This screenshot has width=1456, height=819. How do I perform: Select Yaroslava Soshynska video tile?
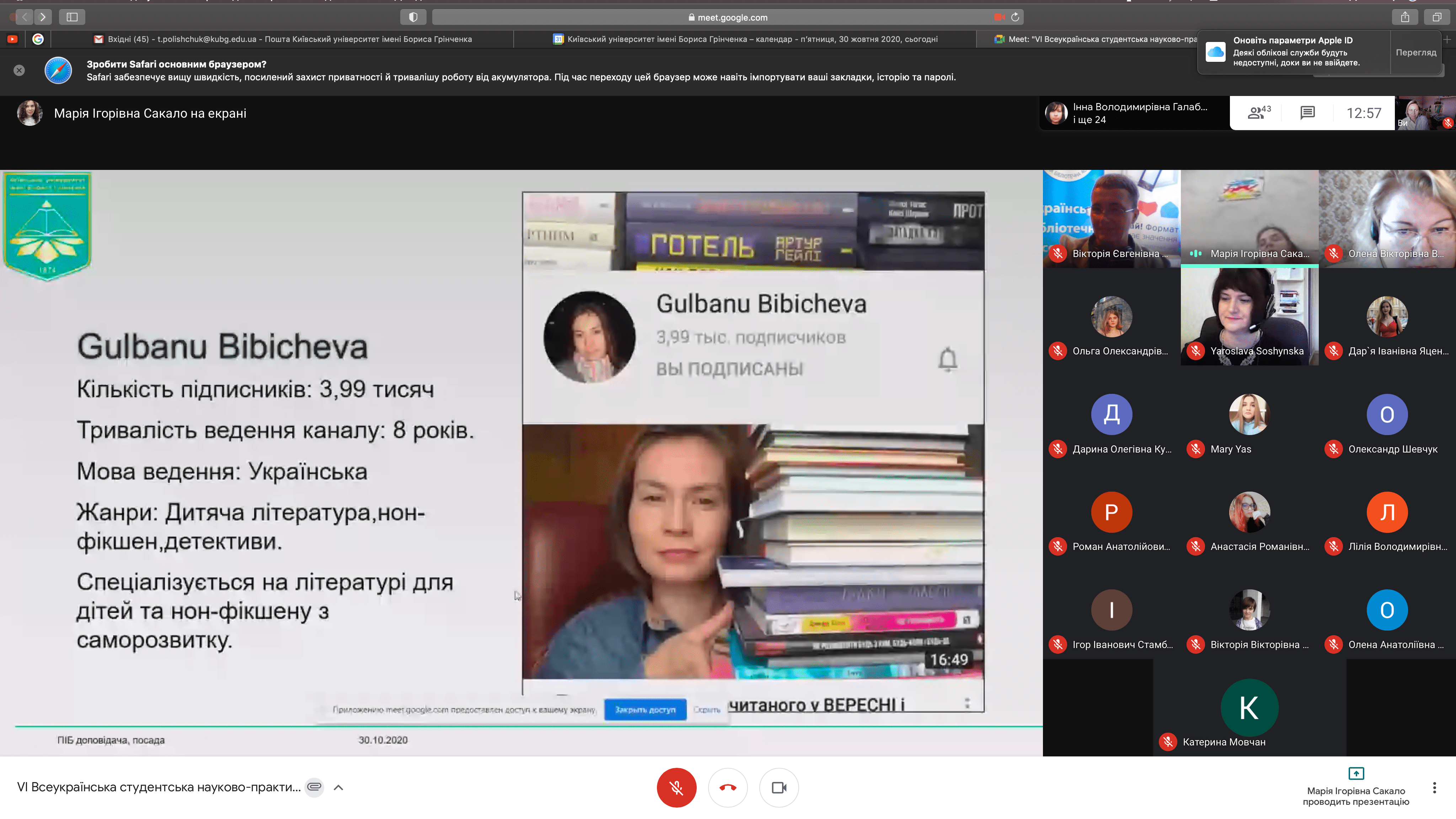click(1249, 316)
